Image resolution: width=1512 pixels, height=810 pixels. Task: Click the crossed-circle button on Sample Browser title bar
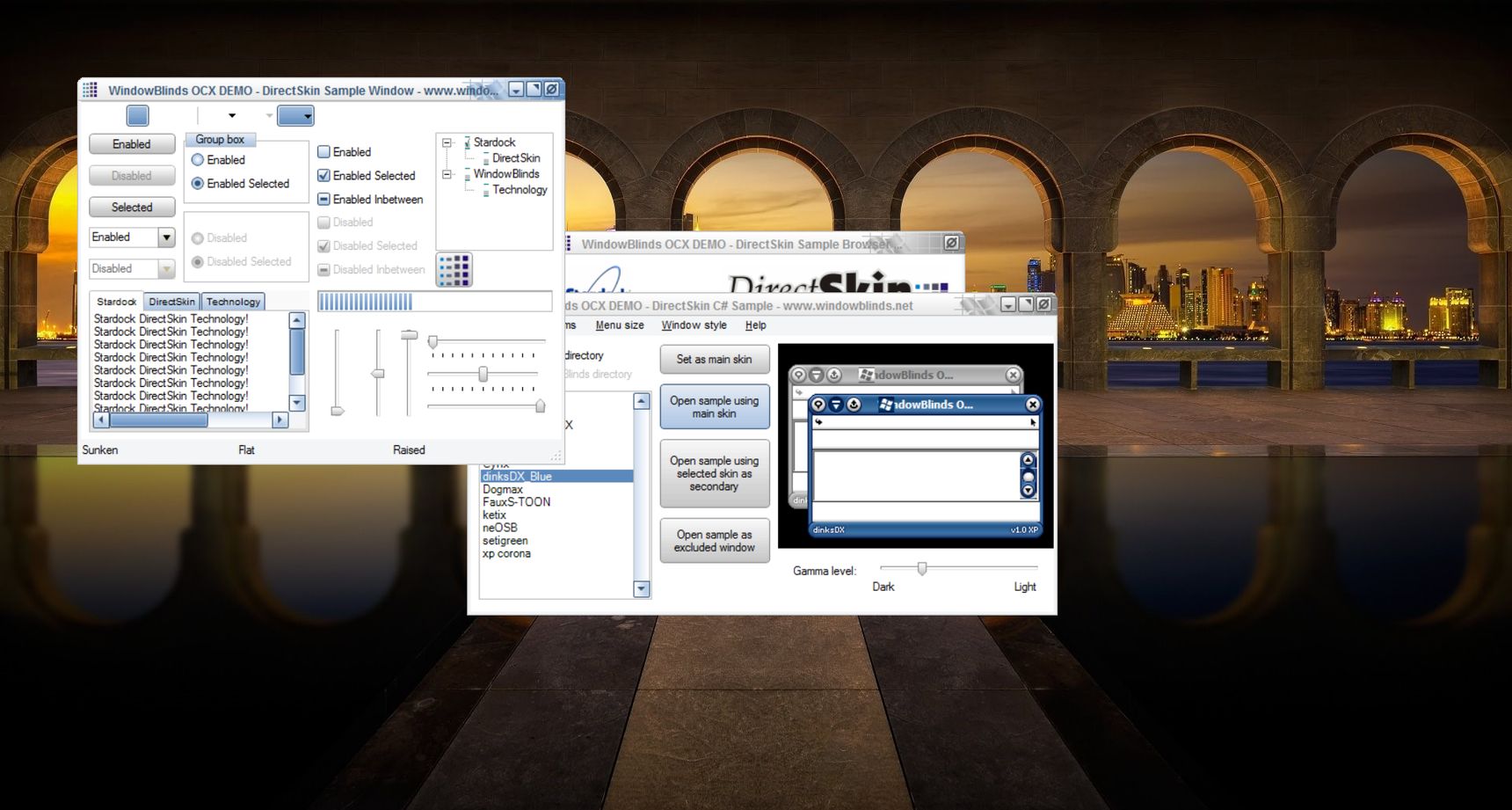(950, 243)
